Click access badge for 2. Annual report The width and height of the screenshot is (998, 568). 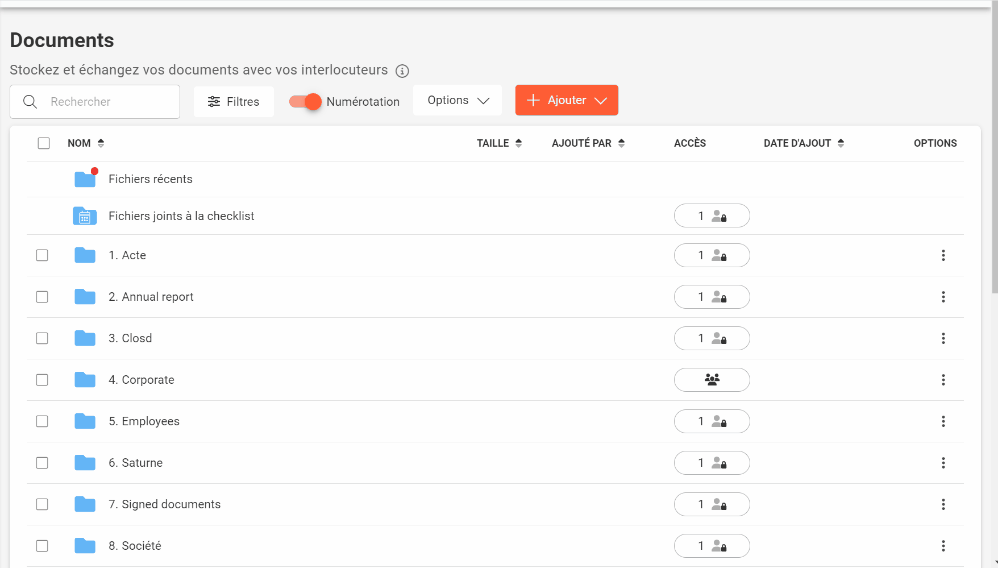pyautogui.click(x=712, y=297)
